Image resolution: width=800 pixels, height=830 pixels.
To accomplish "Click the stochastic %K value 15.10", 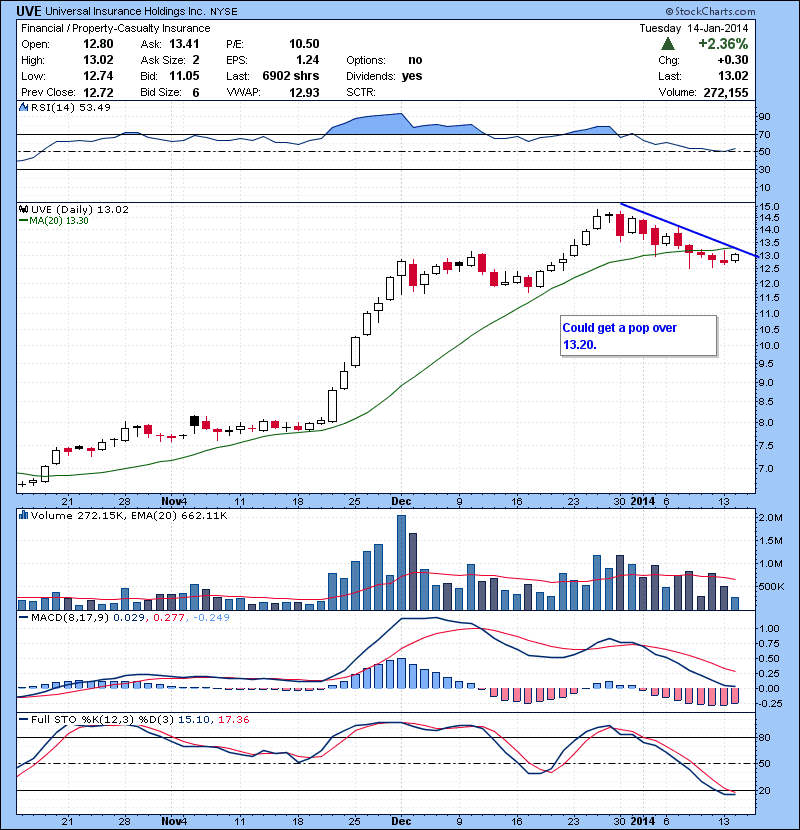I will pyautogui.click(x=193, y=719).
